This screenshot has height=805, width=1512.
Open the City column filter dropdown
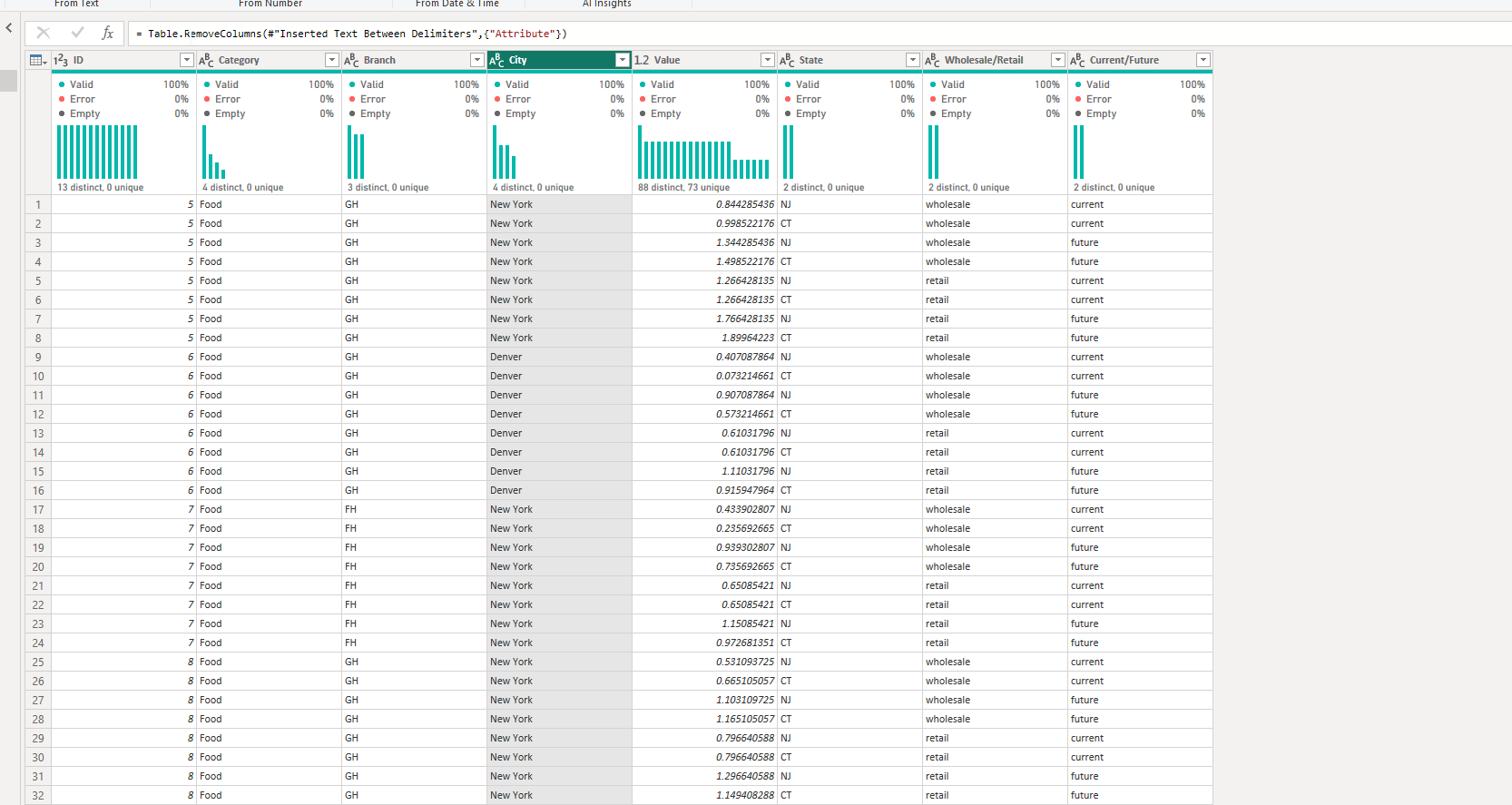pyautogui.click(x=623, y=60)
